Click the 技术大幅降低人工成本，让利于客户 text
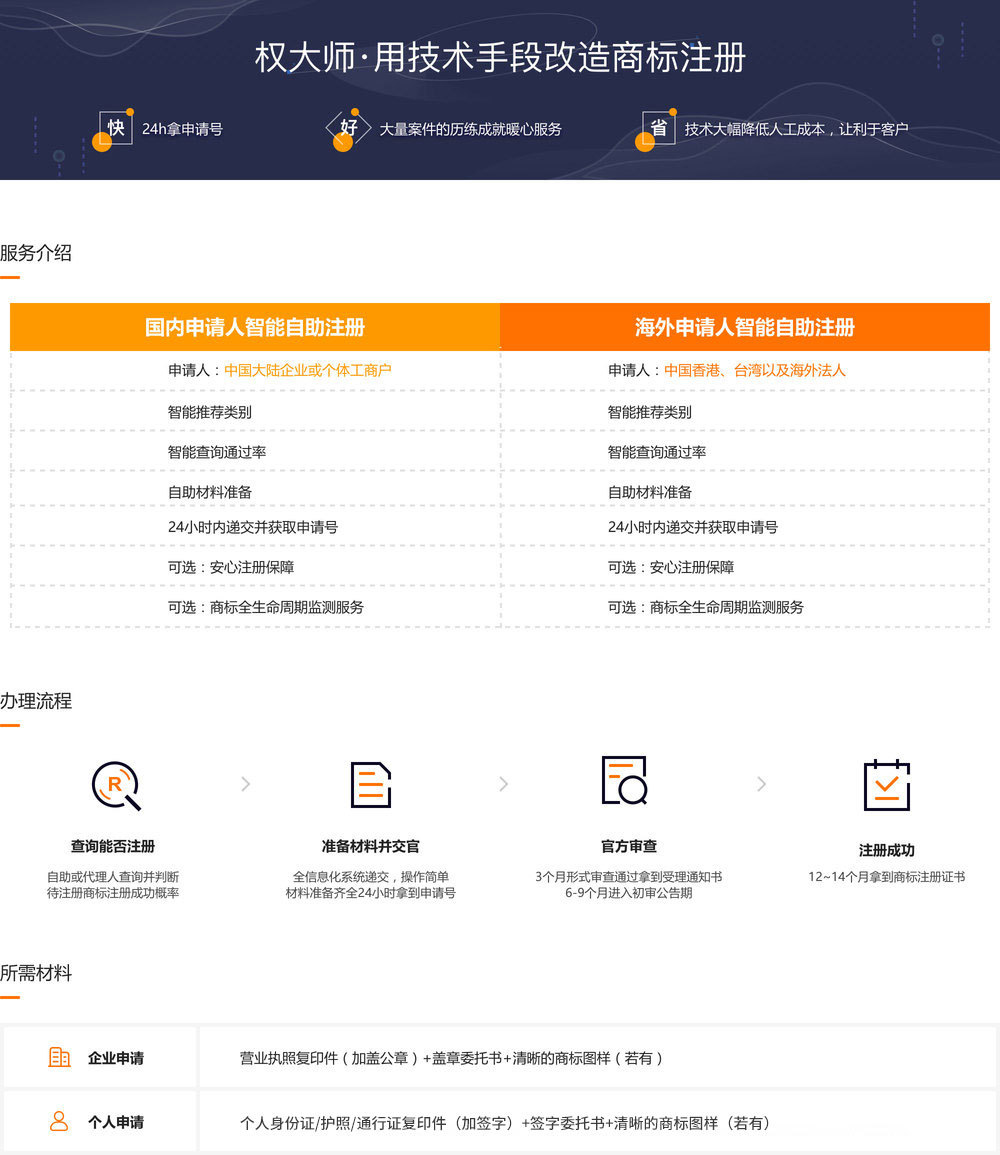Image resolution: width=1000 pixels, height=1155 pixels. [x=796, y=130]
